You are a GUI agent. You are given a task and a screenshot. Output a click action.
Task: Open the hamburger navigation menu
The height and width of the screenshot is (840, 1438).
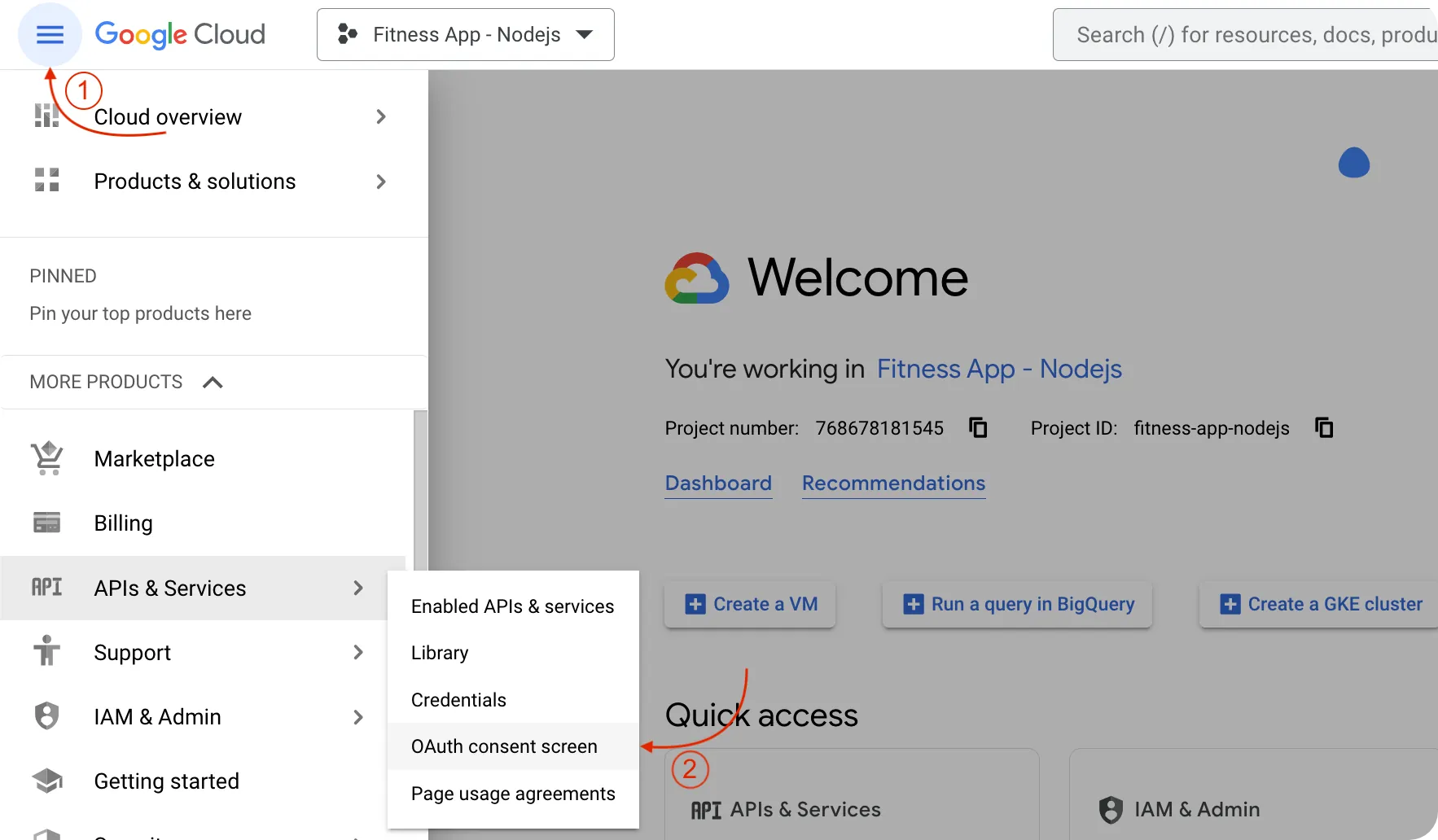50,34
